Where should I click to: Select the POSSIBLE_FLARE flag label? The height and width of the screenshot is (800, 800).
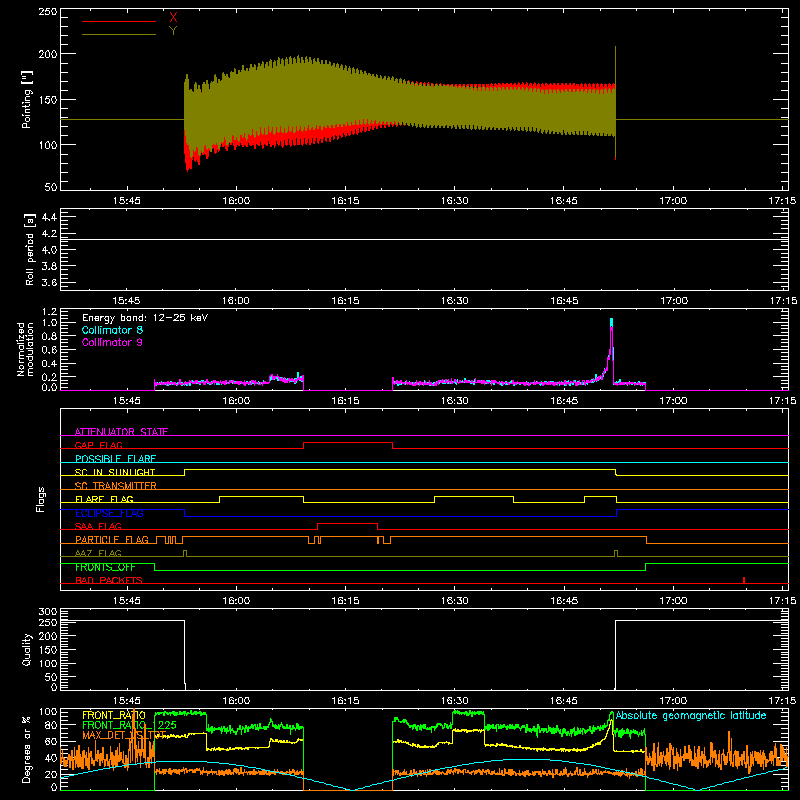(115, 459)
